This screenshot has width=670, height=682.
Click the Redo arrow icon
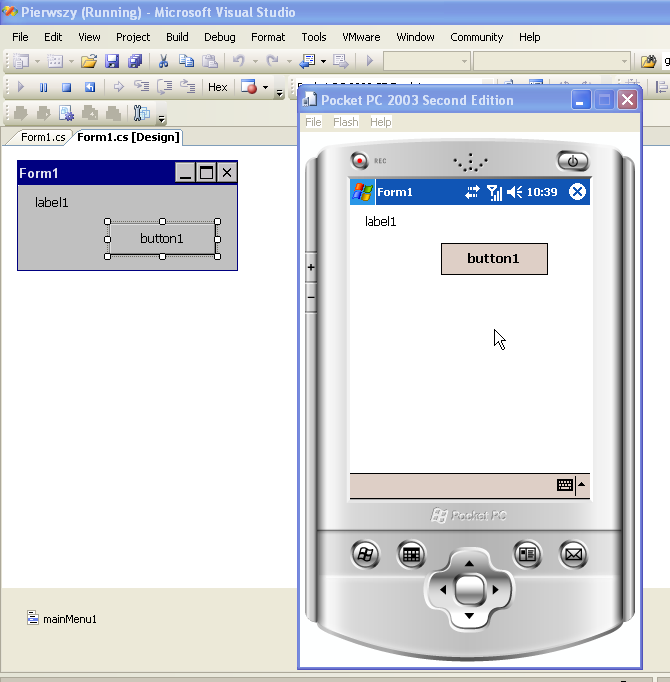click(272, 61)
